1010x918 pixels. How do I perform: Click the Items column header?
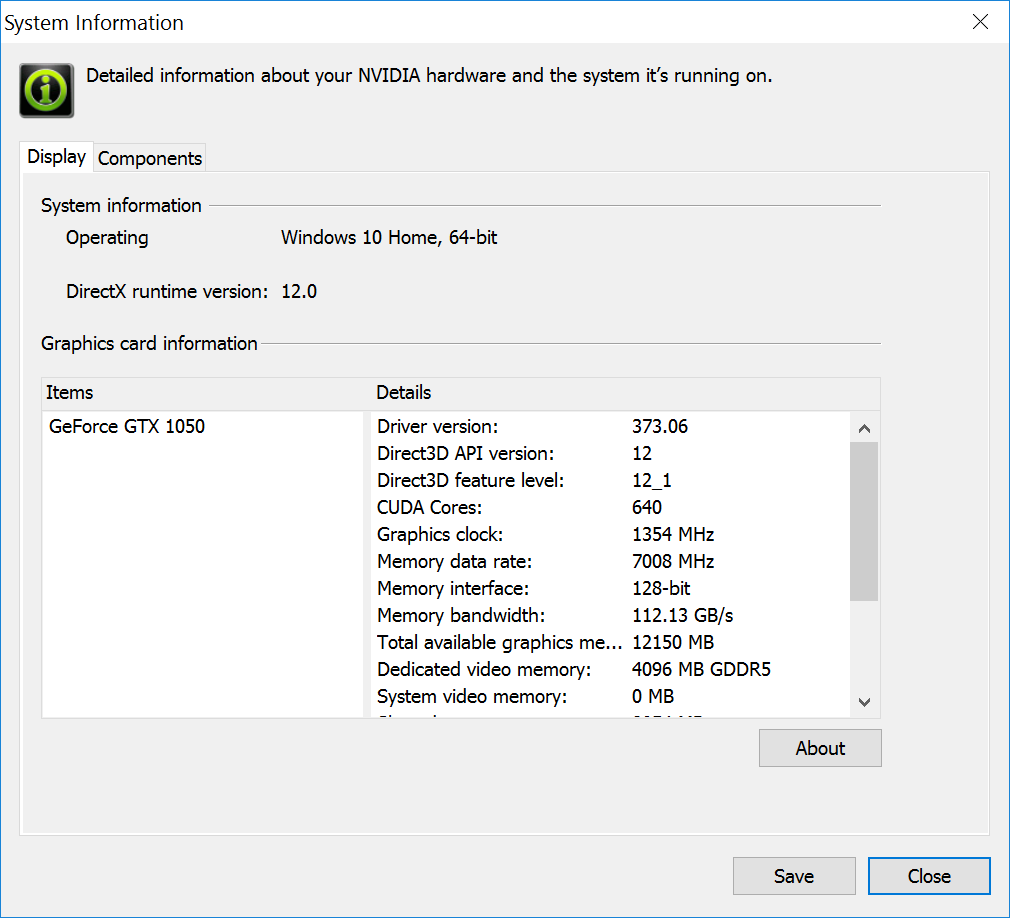(70, 393)
